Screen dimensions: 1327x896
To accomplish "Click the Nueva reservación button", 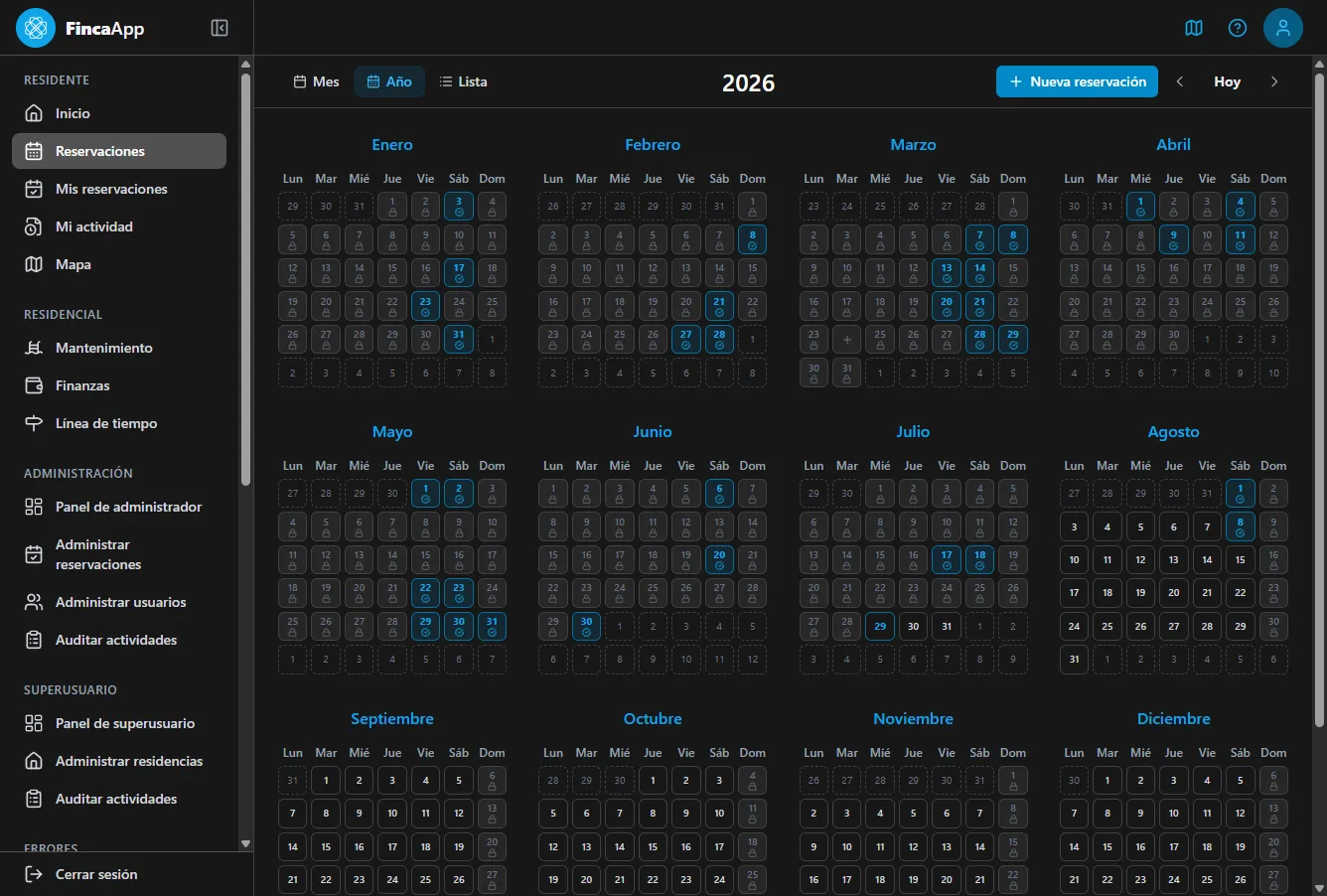I will 1078,81.
